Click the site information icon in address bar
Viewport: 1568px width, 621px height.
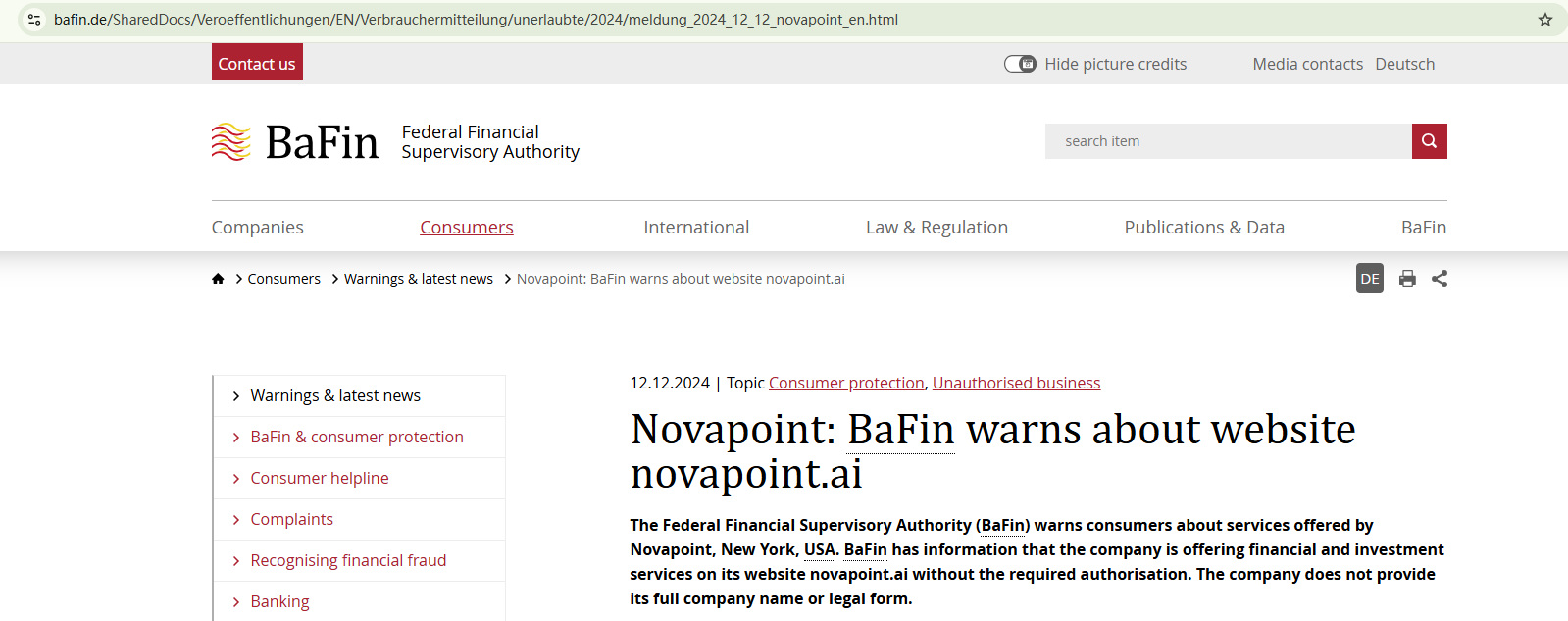[34, 20]
